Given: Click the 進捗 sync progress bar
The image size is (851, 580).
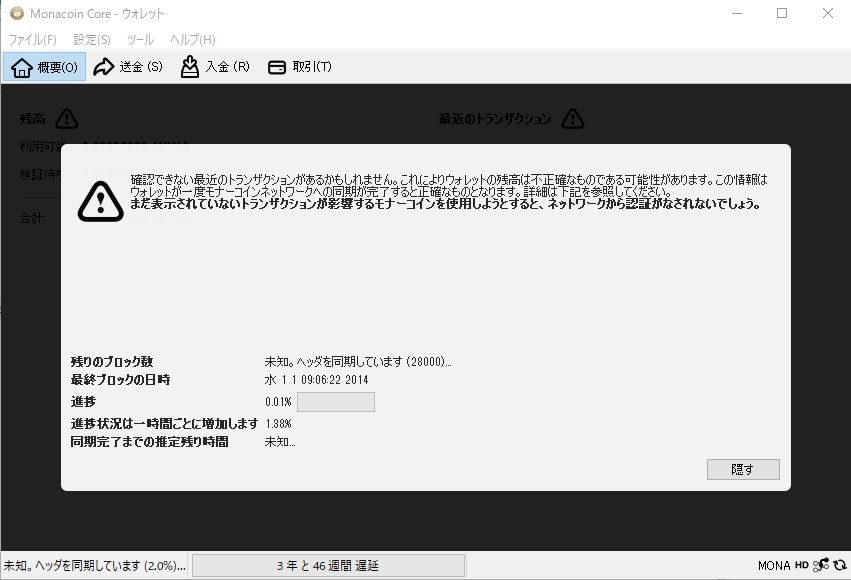Looking at the screenshot, I should (336, 402).
